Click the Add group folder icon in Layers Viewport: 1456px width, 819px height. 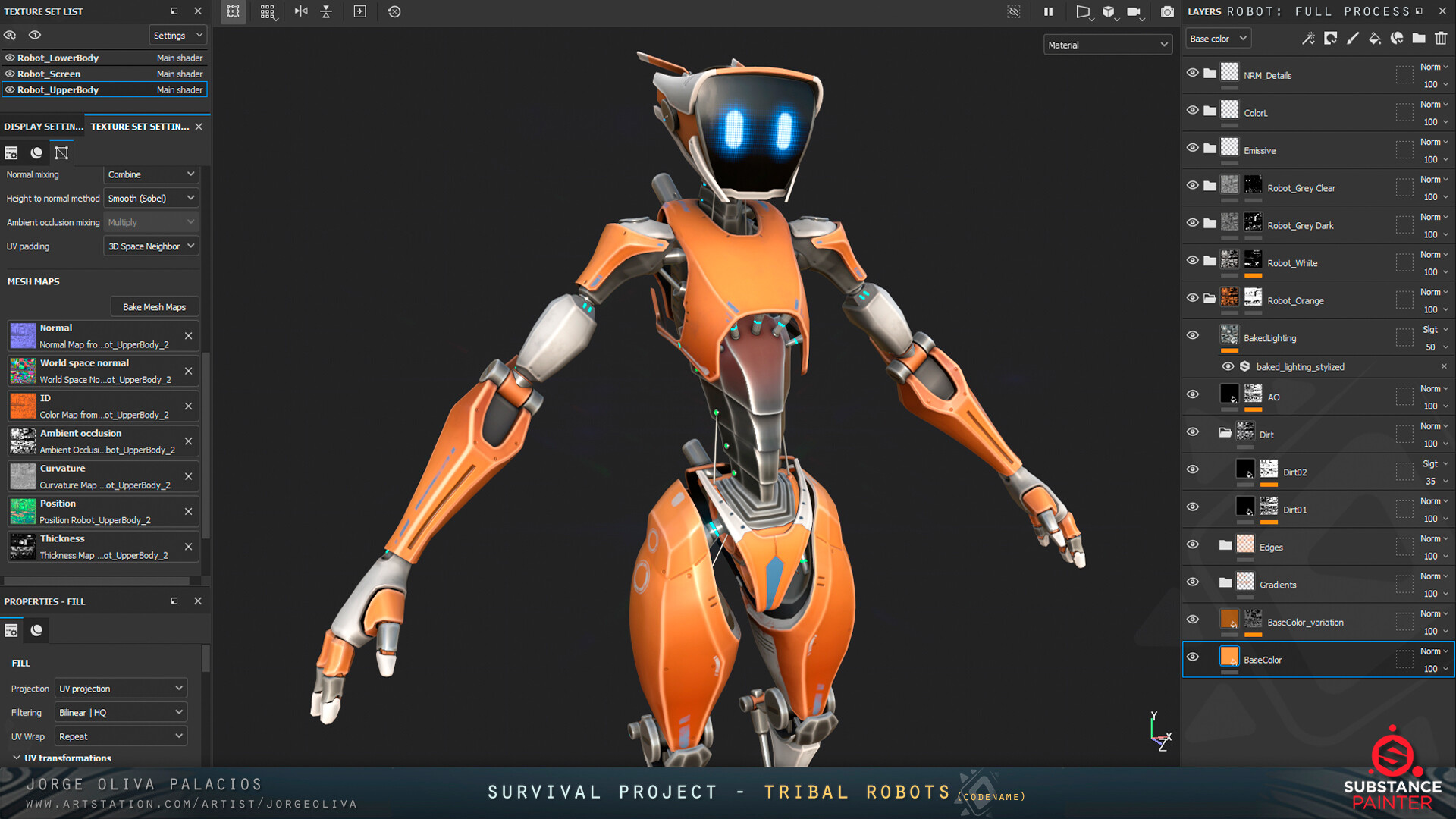(1419, 38)
